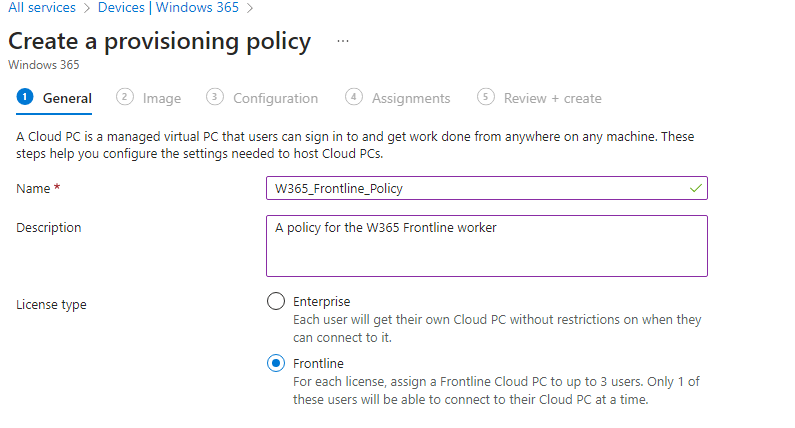Switch to the Image tab
The height and width of the screenshot is (428, 795).
(162, 98)
